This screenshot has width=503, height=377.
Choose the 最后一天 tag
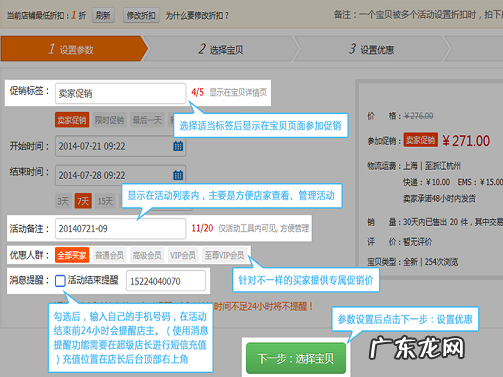coord(147,120)
